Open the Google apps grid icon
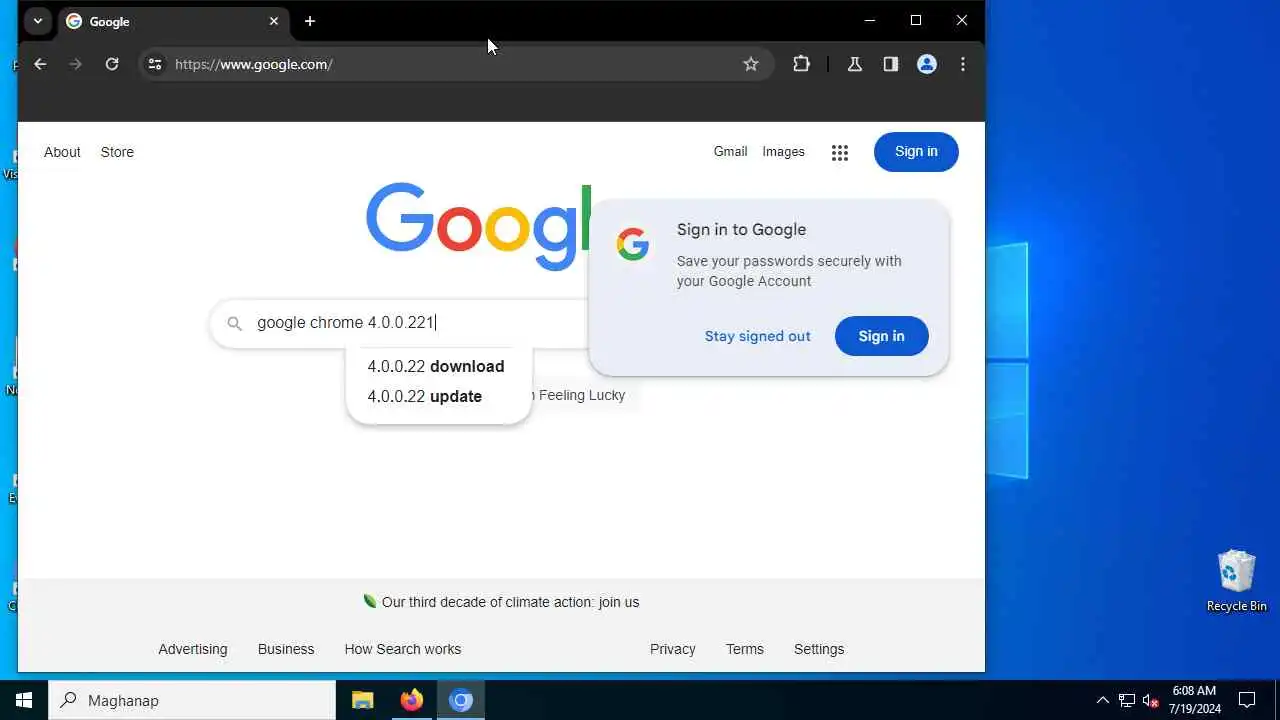The height and width of the screenshot is (720, 1280). pos(840,152)
